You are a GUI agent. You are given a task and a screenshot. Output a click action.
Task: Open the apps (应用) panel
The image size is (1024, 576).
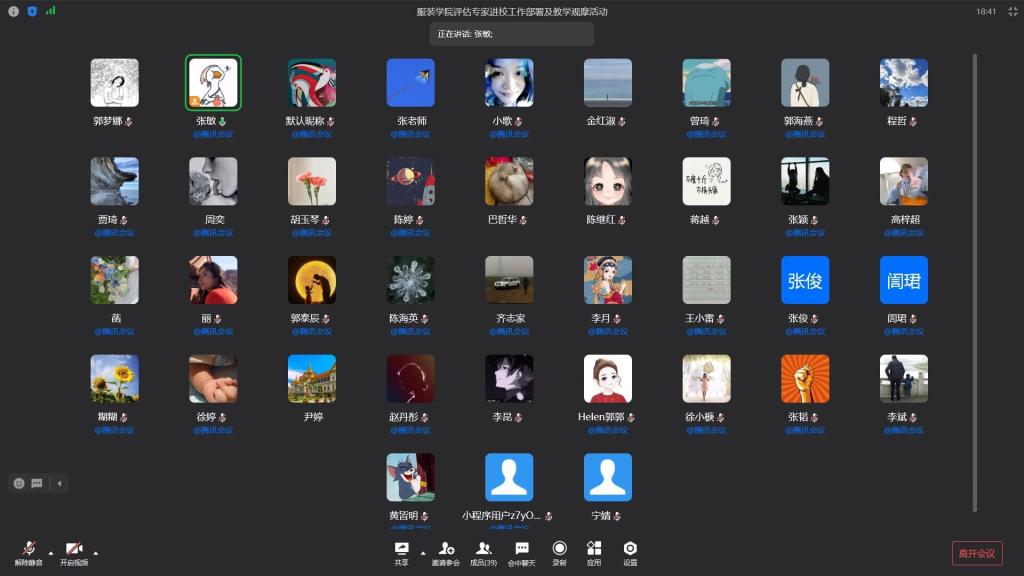(594, 550)
